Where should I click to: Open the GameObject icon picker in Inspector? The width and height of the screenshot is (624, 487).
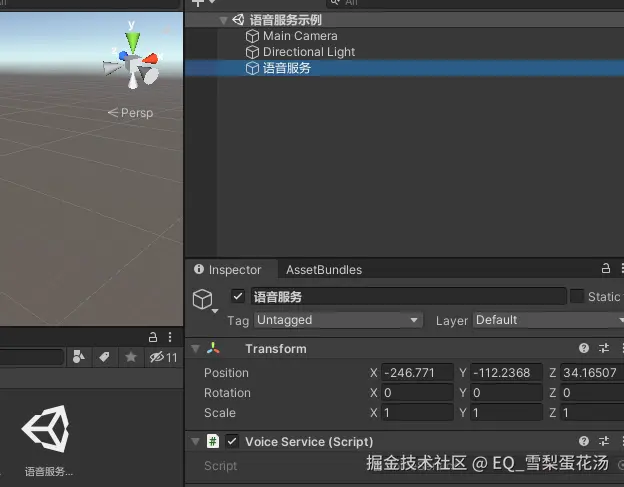[x=205, y=301]
